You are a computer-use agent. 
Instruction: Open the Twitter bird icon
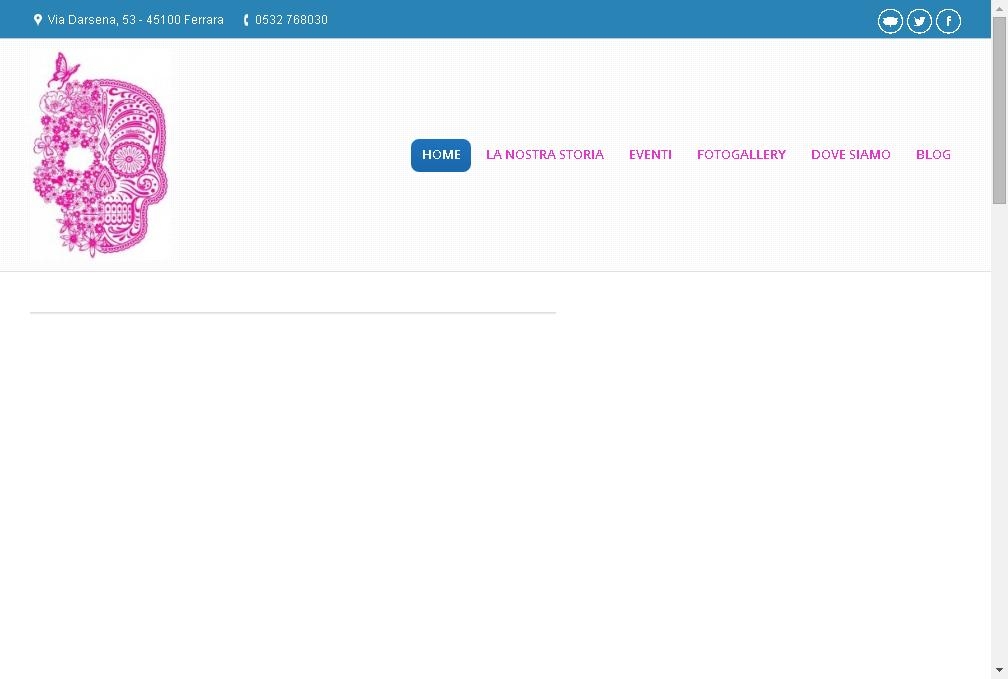click(919, 21)
